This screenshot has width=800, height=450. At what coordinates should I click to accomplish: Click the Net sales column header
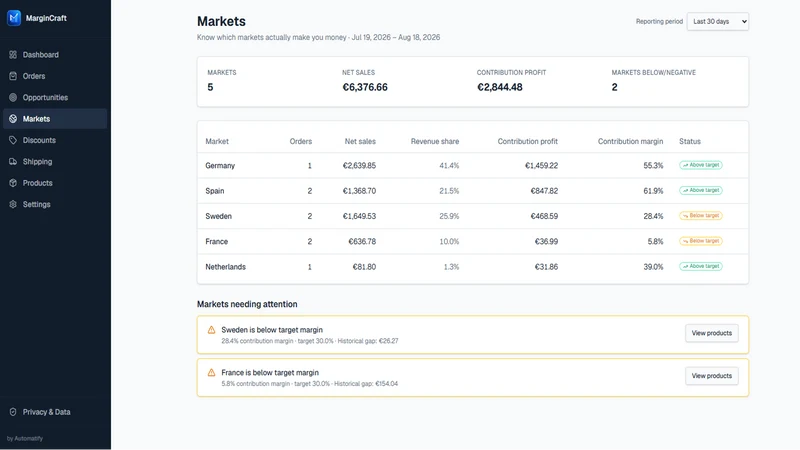360,141
